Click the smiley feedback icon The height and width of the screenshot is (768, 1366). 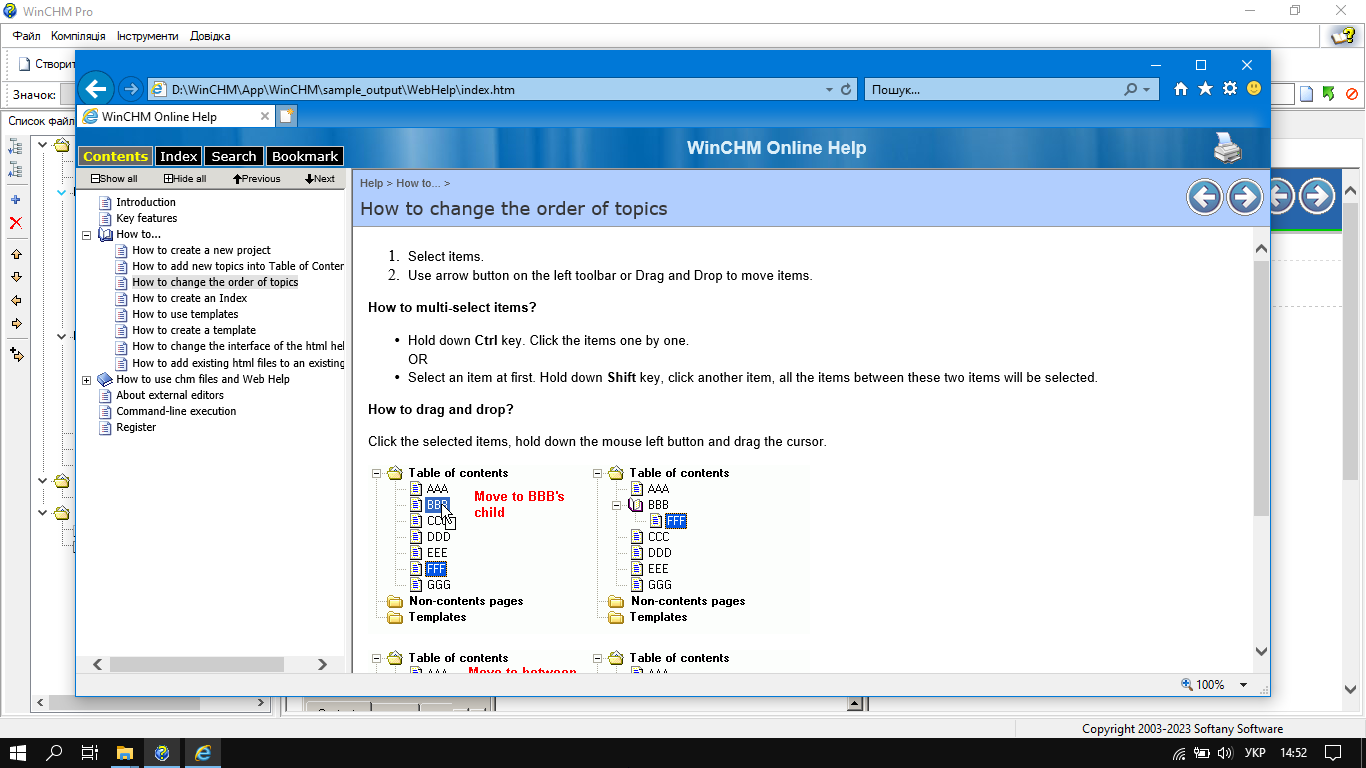coord(1254,89)
